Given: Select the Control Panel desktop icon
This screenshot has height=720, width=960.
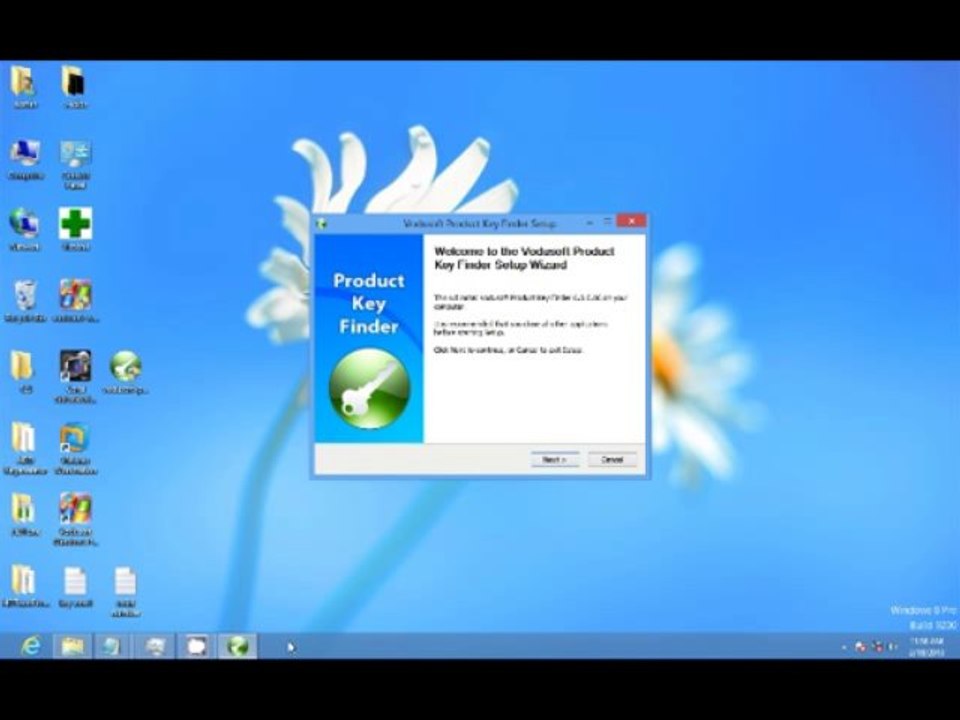Looking at the screenshot, I should pos(75,164).
